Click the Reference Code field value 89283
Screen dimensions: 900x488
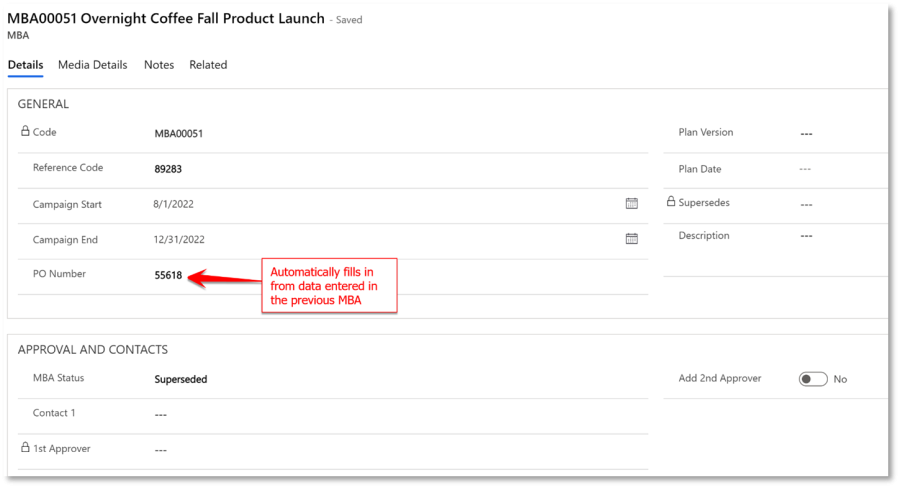coord(168,169)
